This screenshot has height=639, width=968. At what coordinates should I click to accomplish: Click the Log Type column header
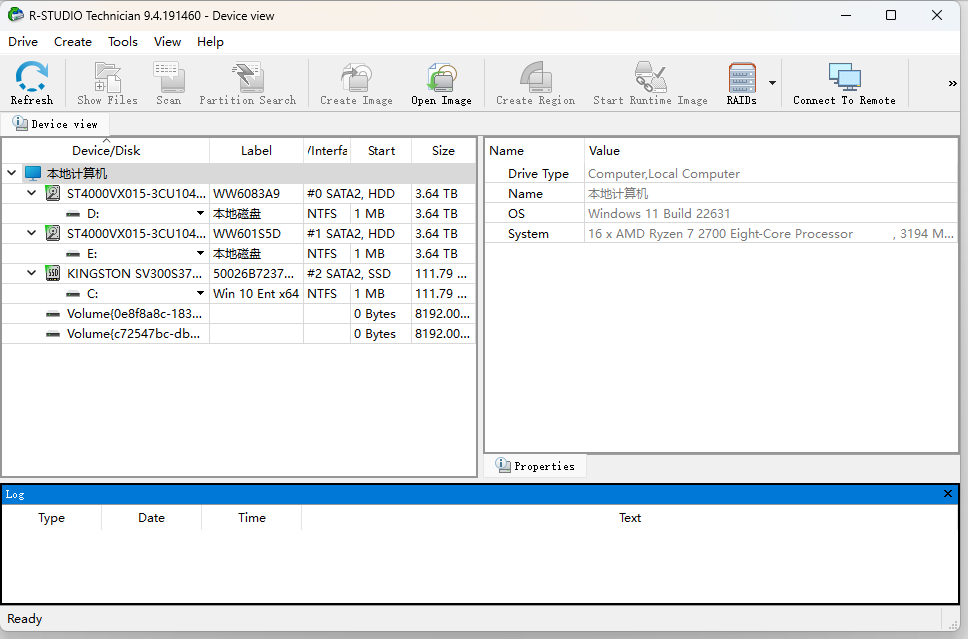(51, 517)
